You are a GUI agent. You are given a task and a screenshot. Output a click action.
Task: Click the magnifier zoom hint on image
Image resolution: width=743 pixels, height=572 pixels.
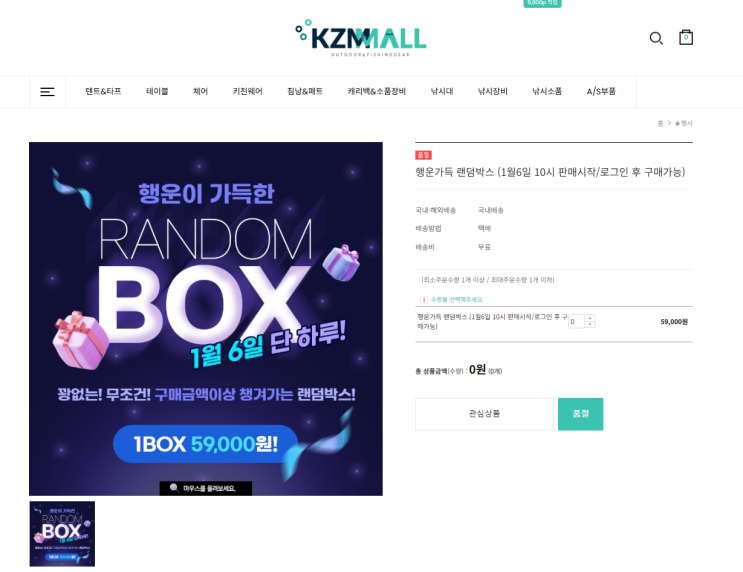pyautogui.click(x=206, y=488)
